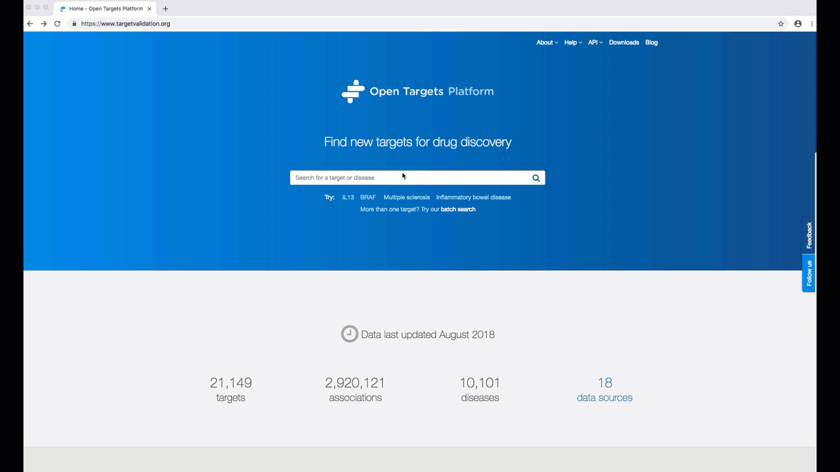Click the 21,149 targets statistic
Screen dimensions: 840x472
231,389
